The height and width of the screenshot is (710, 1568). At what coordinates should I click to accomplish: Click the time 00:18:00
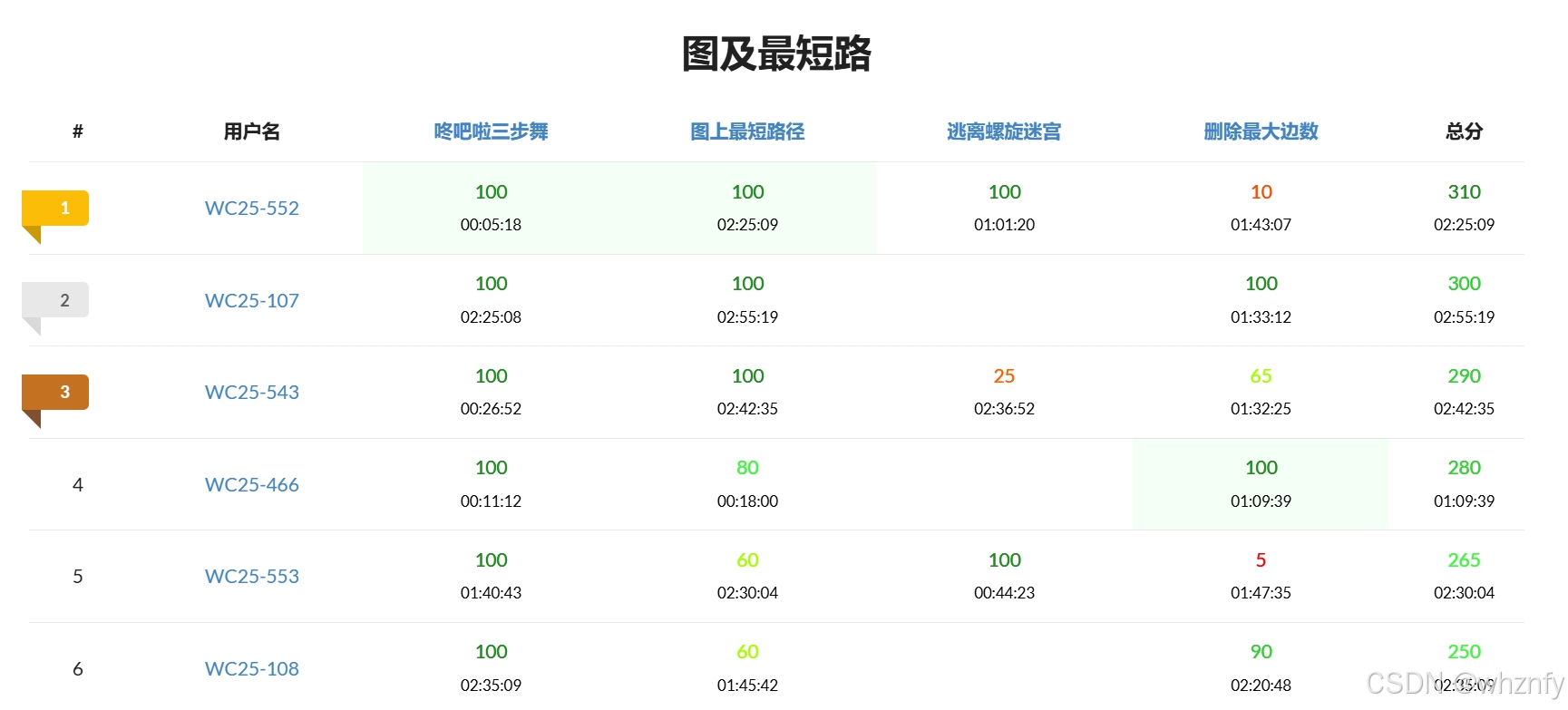747,501
